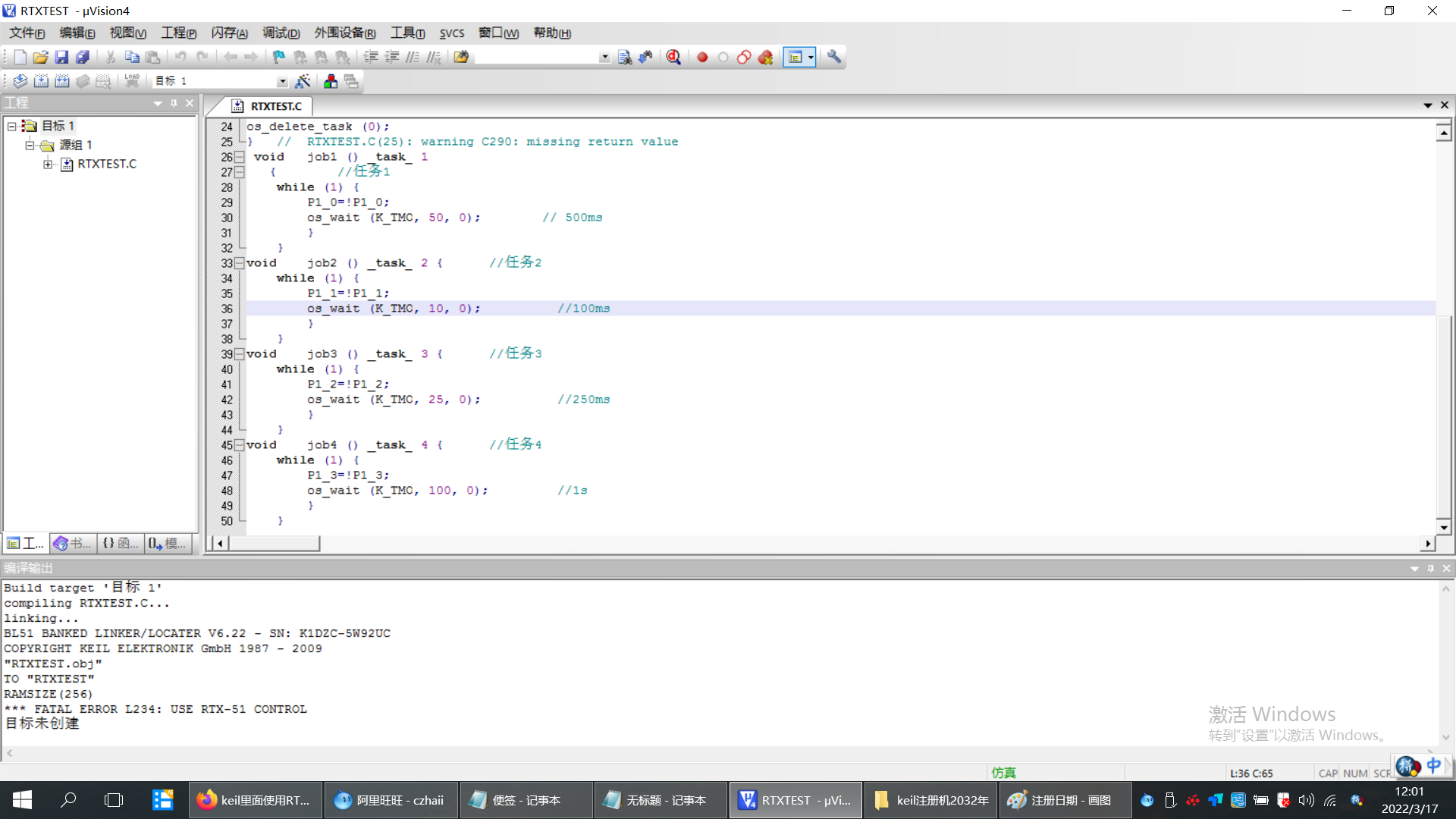1456x819 pixels.
Task: Save all files
Action: click(83, 57)
